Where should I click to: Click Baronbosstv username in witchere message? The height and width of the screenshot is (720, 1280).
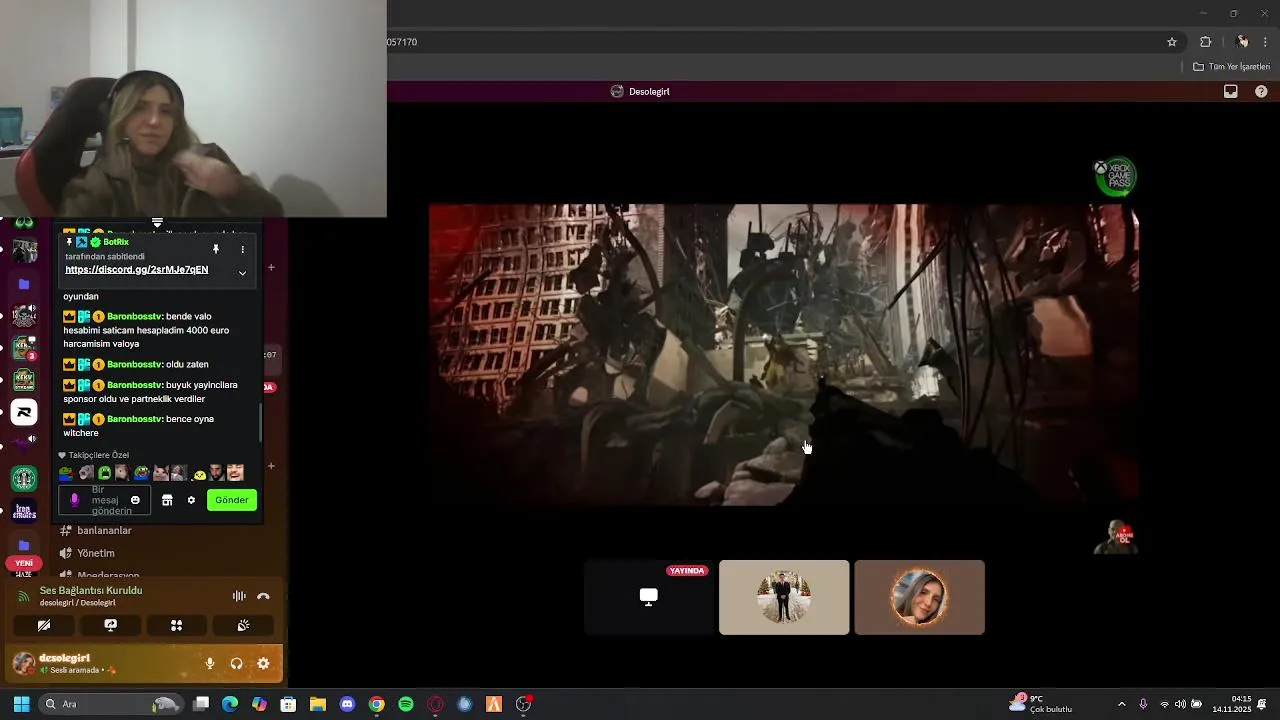(x=134, y=419)
